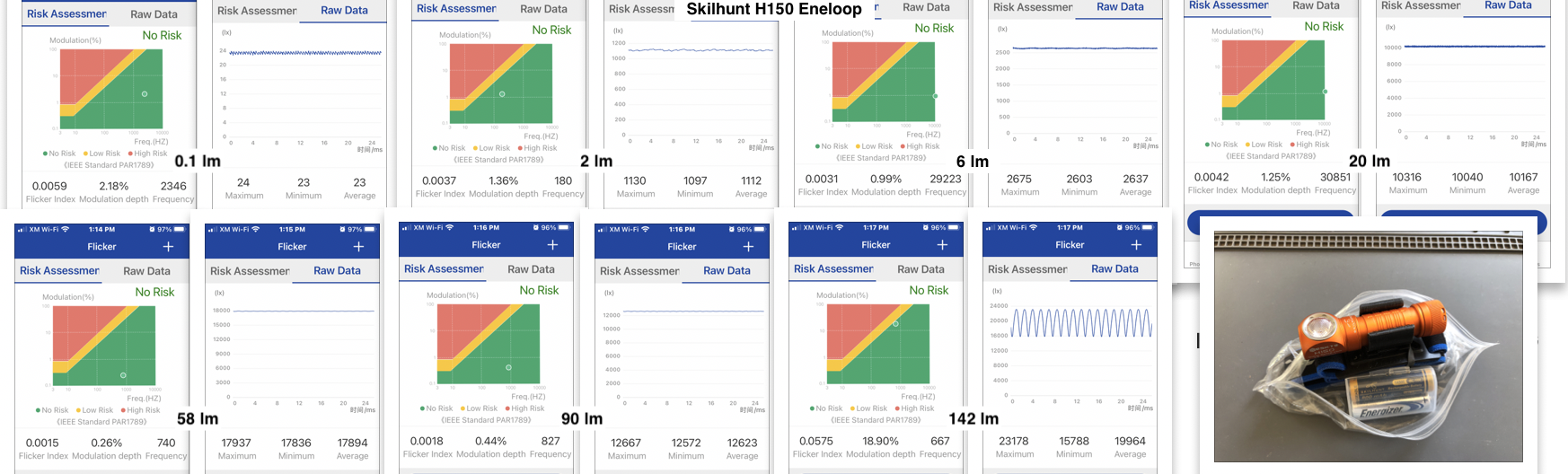Screen dimensions: 1568x474
Task: Click the data point circle in the 740 frequency chart
Action: pyautogui.click(x=123, y=375)
